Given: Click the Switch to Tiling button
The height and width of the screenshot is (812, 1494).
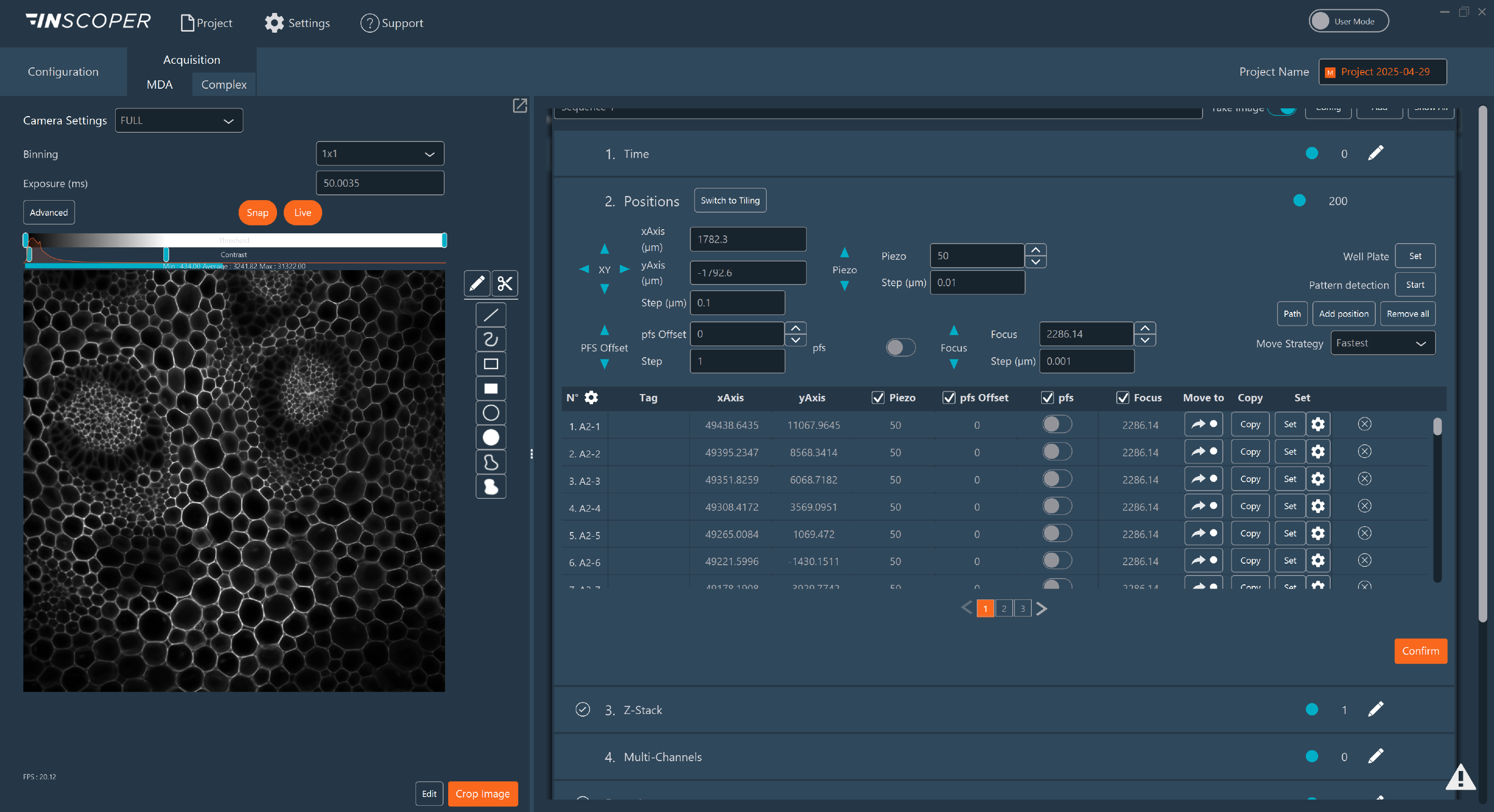Looking at the screenshot, I should coord(729,201).
